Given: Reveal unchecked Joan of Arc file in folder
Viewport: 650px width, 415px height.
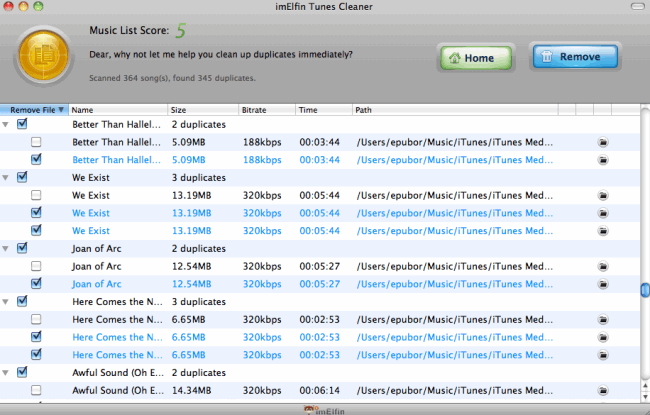Looking at the screenshot, I should pos(603,266).
